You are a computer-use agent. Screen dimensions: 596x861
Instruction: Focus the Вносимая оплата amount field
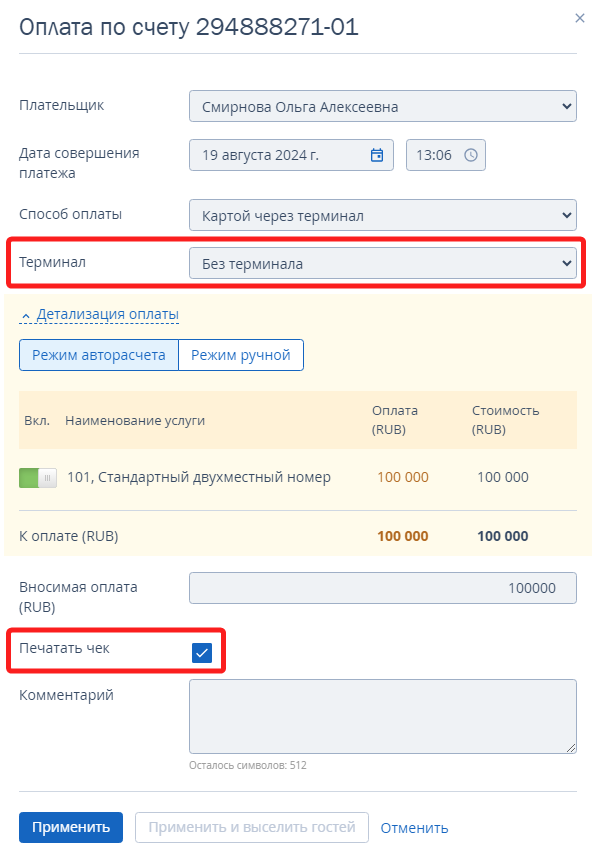pos(383,588)
